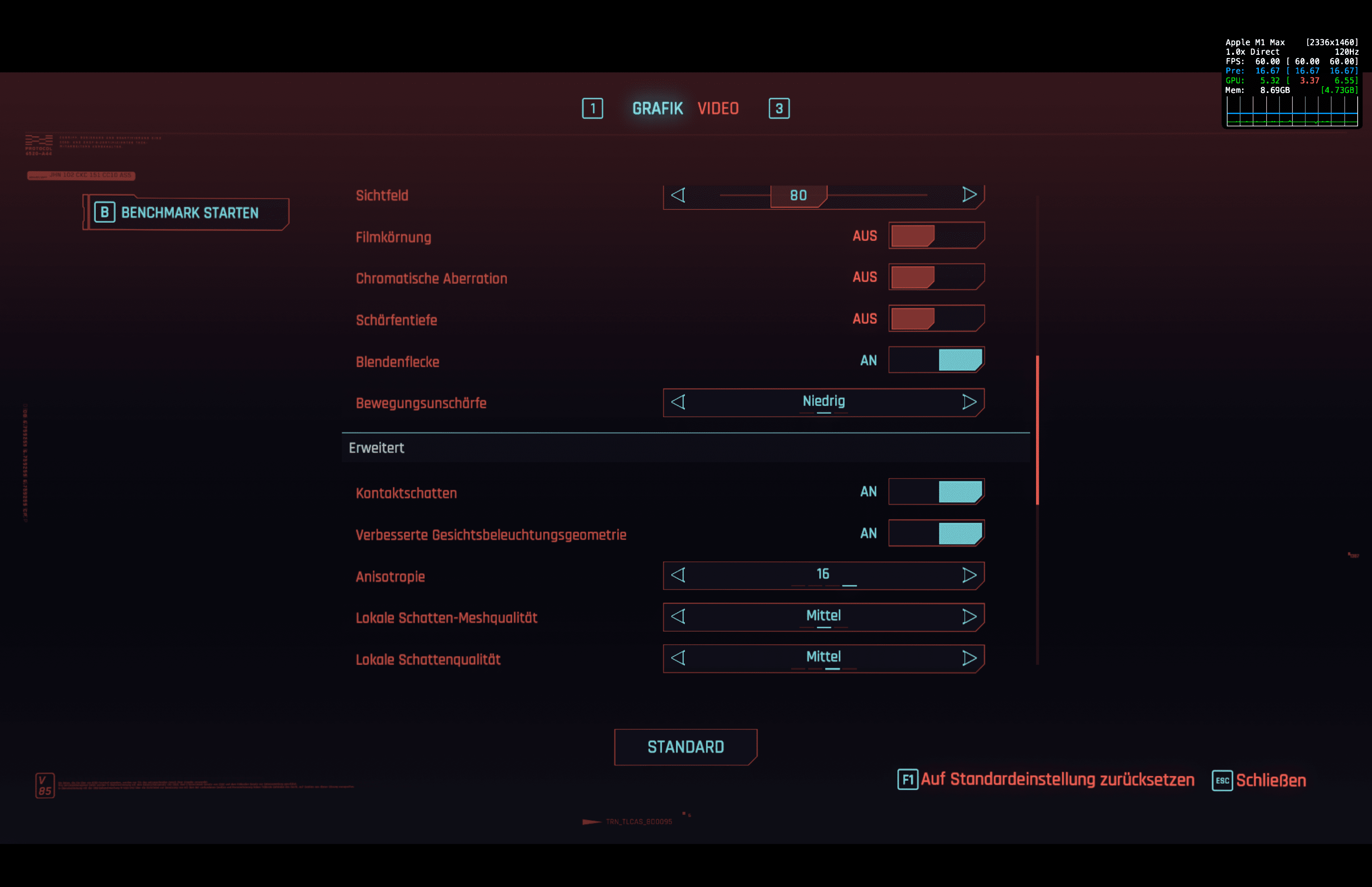Click the Mem 8.69GB readout in overlay

1257,91
